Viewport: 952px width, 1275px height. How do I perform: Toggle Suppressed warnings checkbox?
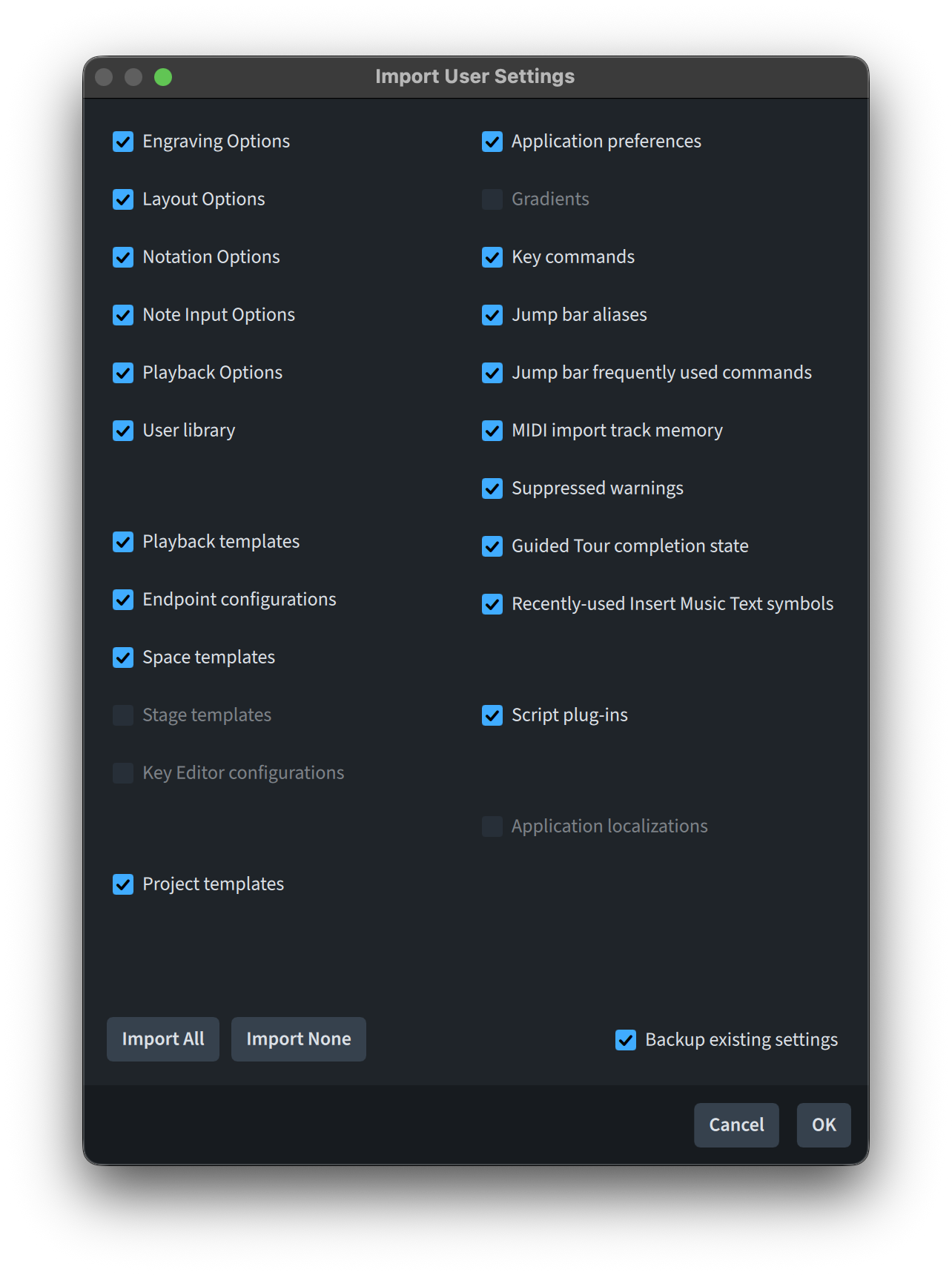coord(492,489)
